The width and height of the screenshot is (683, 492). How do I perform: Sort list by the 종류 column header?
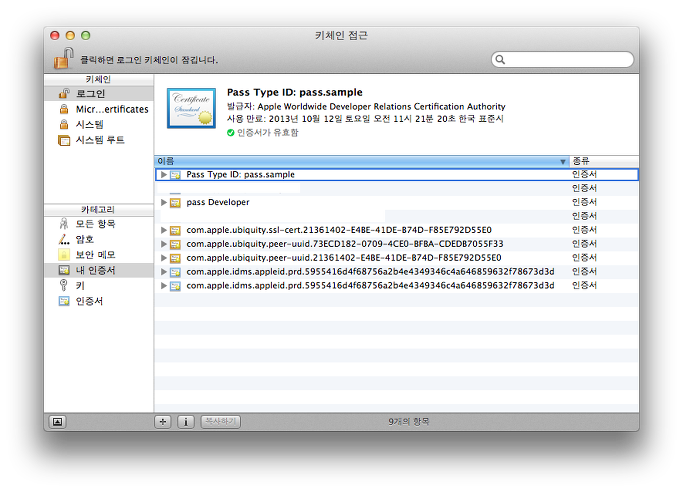pyautogui.click(x=605, y=162)
